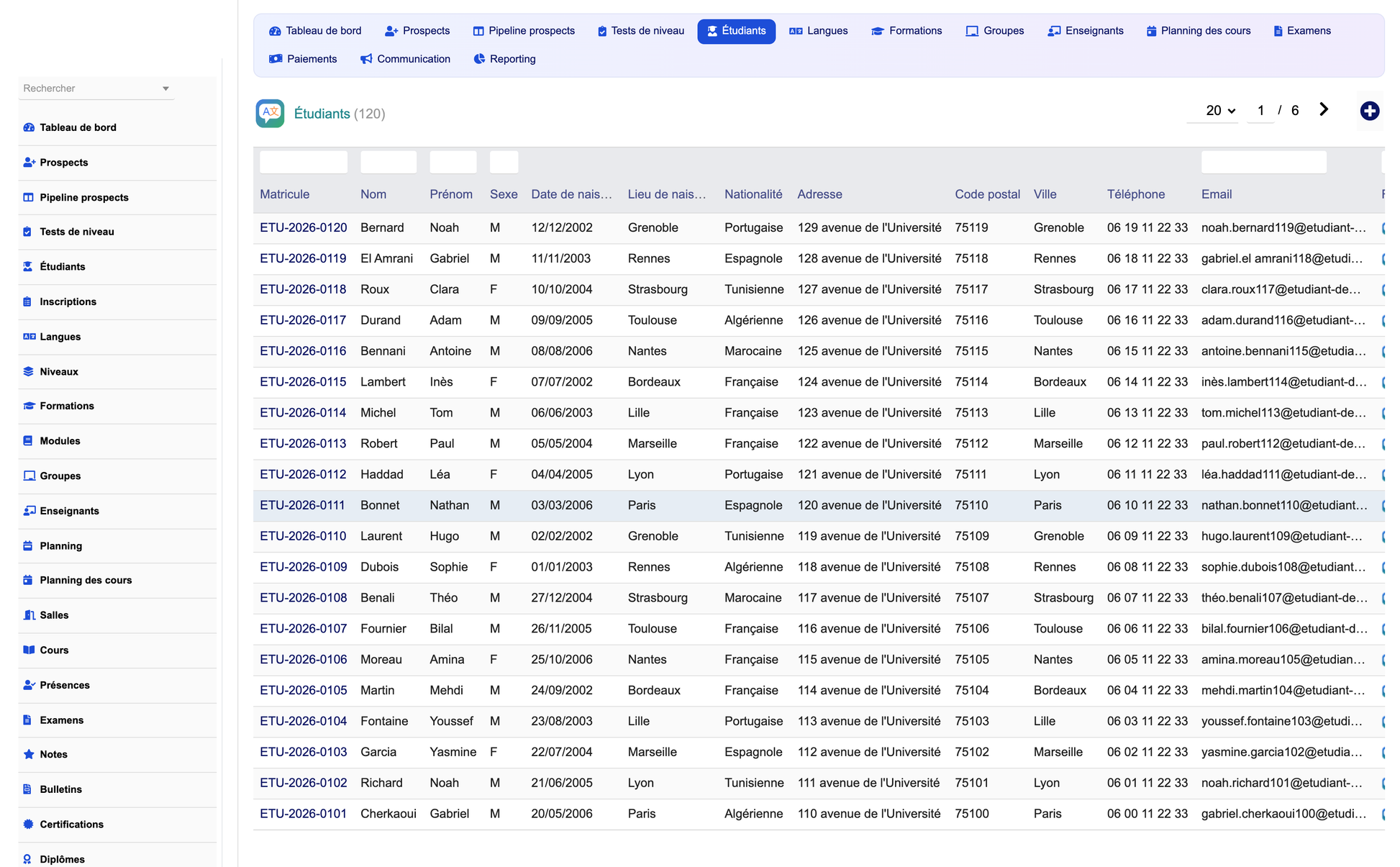
Task: Open the Communication top tab
Action: pyautogui.click(x=406, y=59)
